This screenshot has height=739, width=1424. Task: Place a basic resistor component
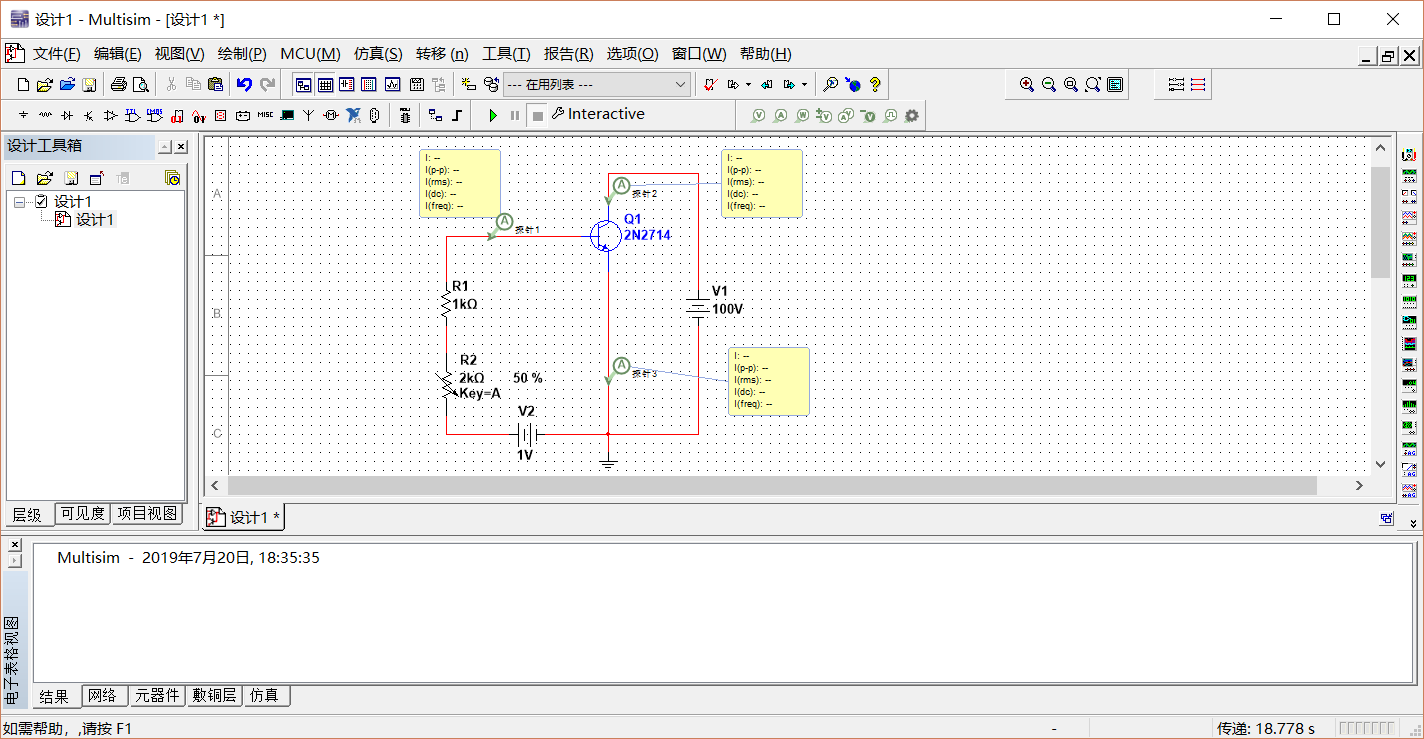46,115
